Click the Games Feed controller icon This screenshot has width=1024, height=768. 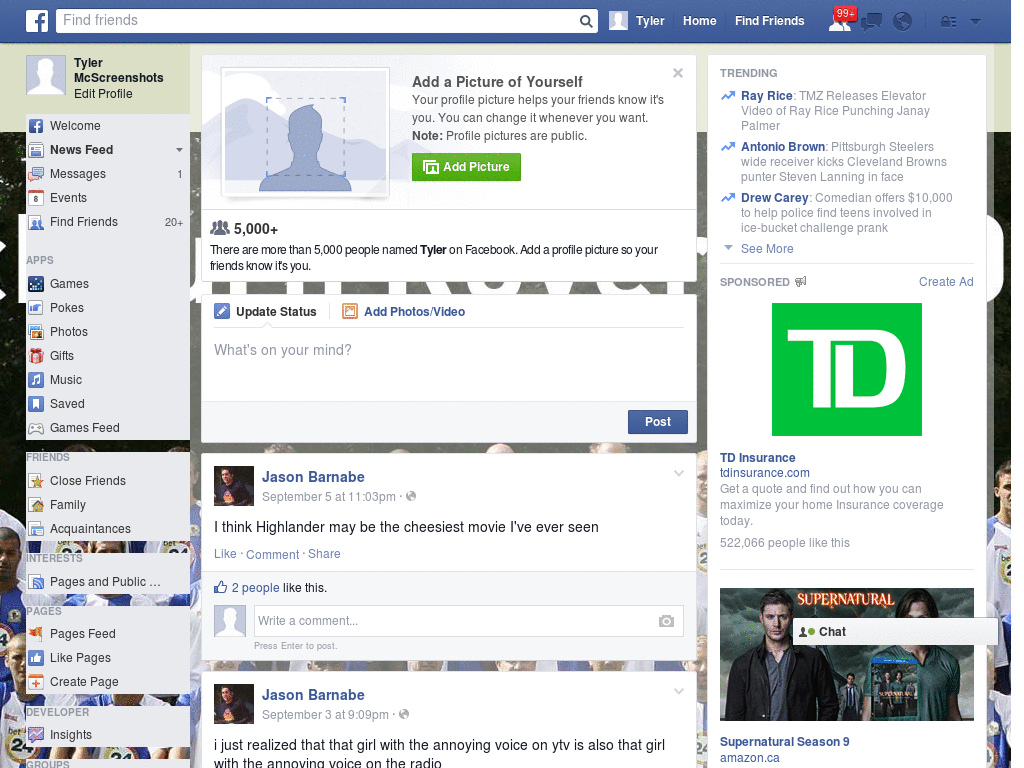[36, 428]
